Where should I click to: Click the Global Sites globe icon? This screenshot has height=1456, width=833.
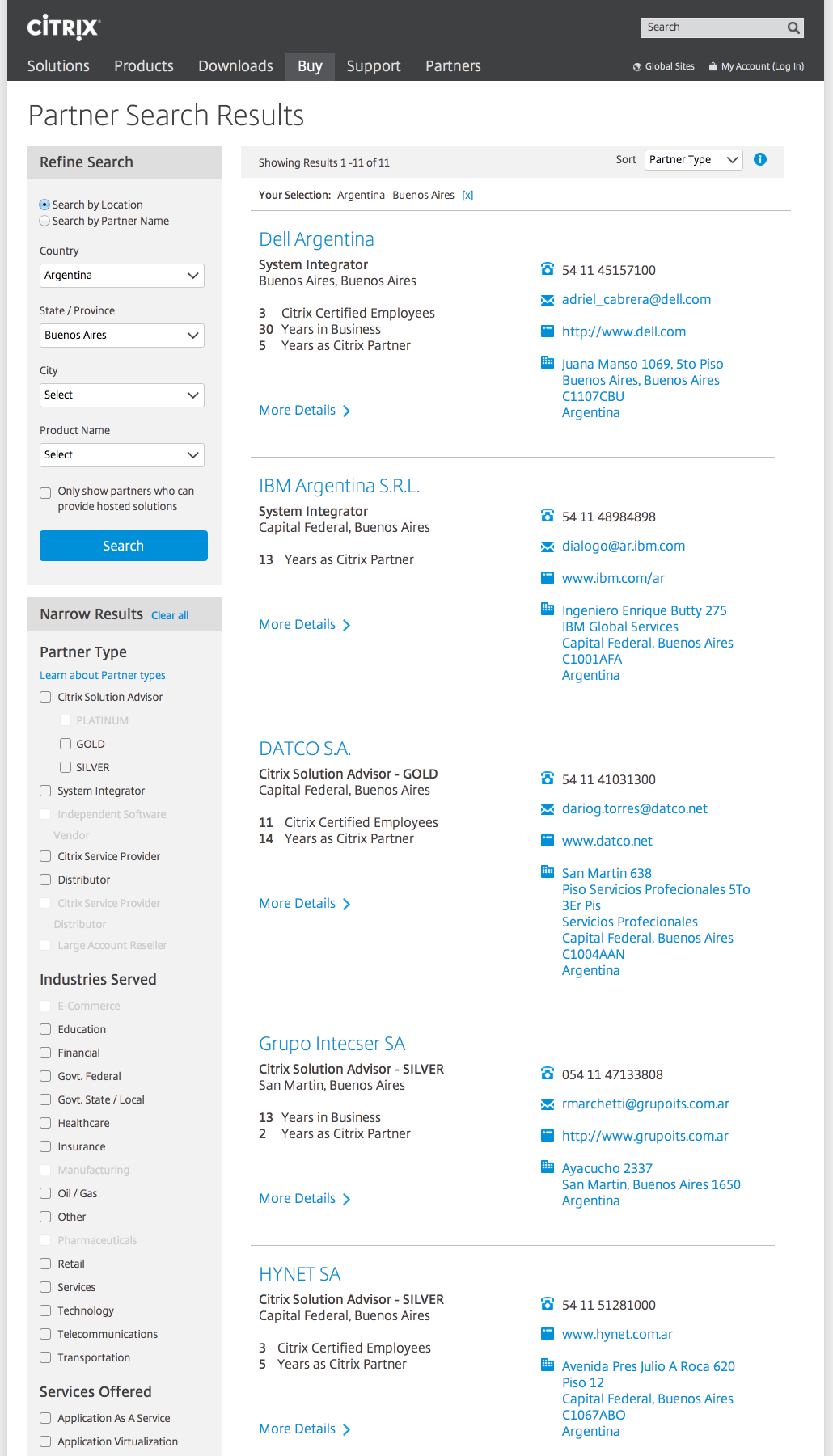637,67
